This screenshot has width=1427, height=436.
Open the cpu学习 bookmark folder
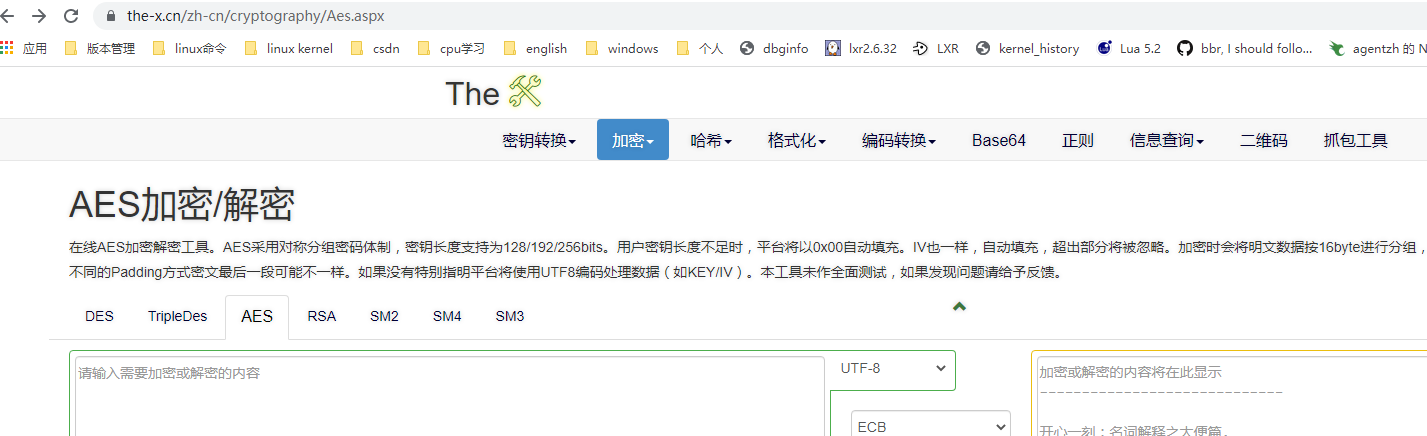click(450, 48)
